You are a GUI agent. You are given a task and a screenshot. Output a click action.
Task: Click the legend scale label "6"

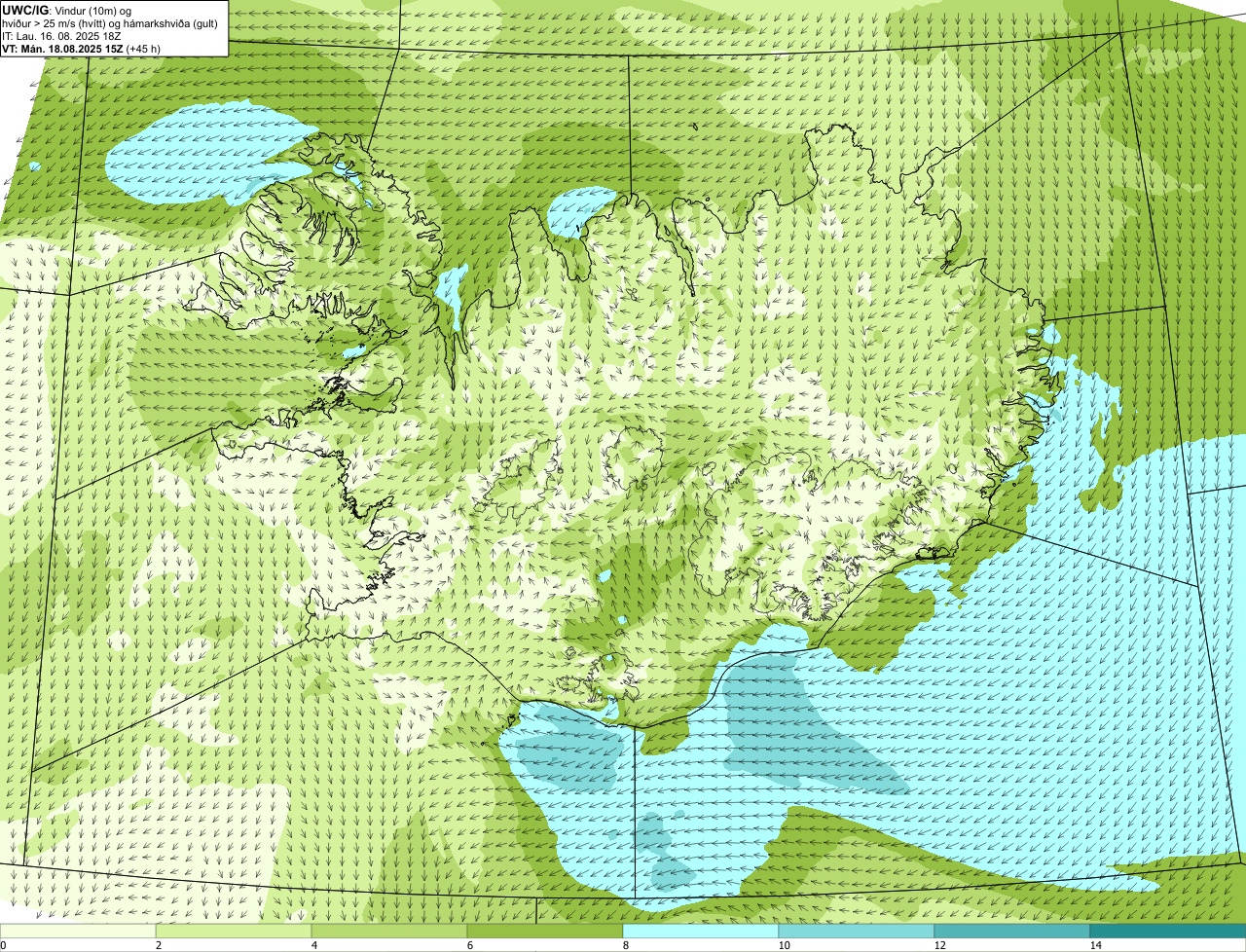(x=469, y=945)
